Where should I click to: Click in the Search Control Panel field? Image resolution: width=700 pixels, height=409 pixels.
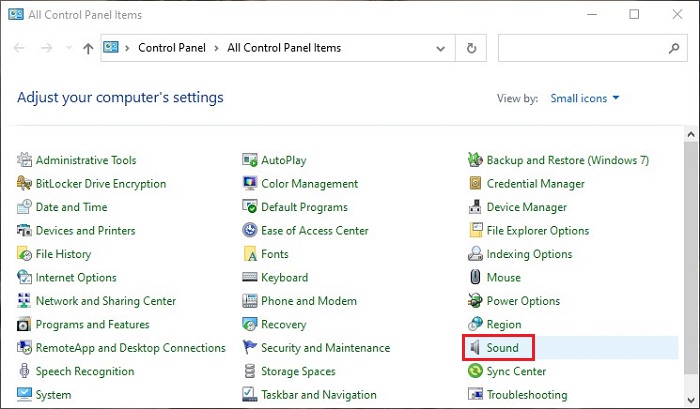[593, 48]
